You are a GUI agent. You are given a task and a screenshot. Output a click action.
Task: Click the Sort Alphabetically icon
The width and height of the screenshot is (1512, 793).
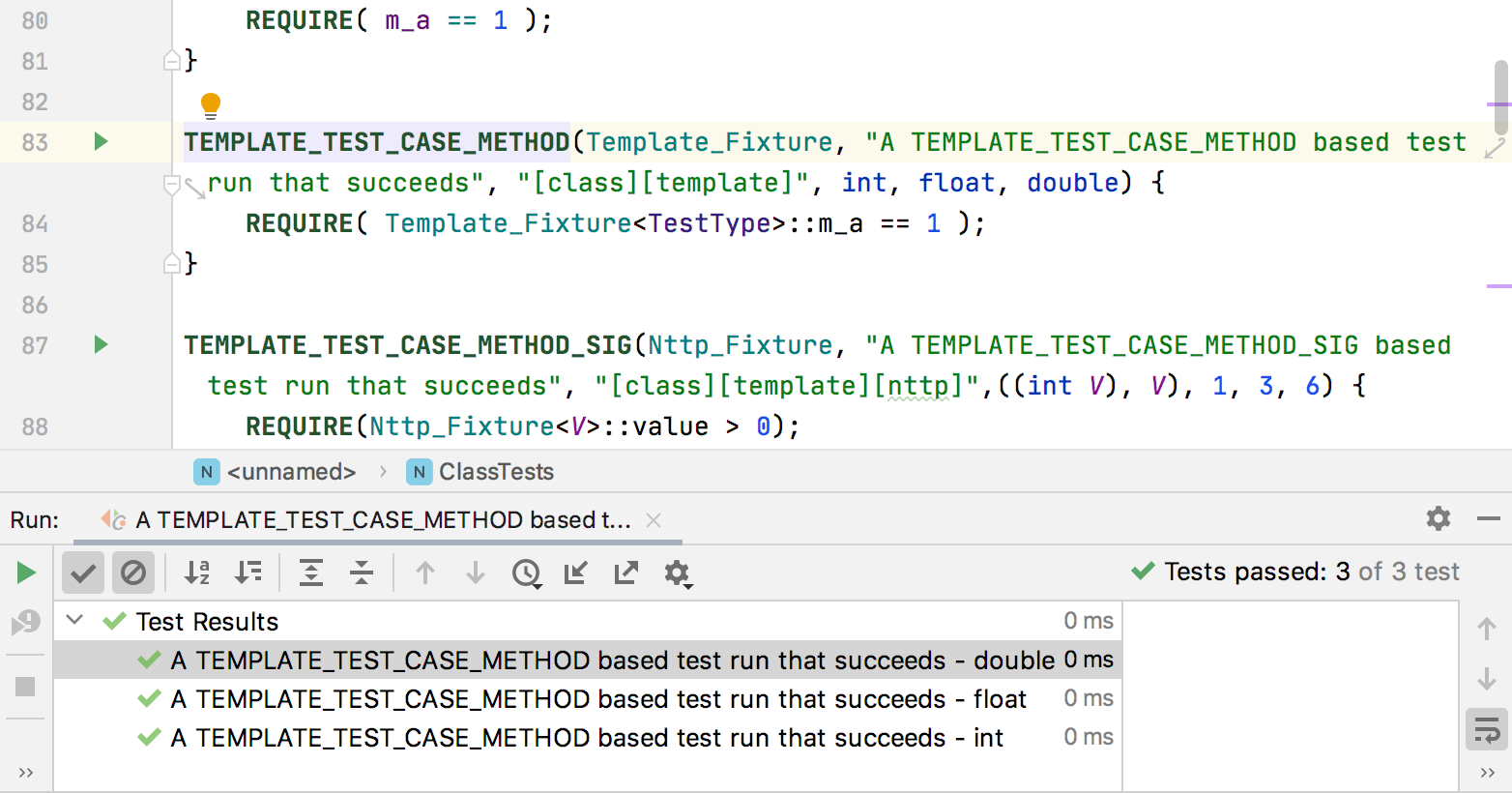coord(197,573)
